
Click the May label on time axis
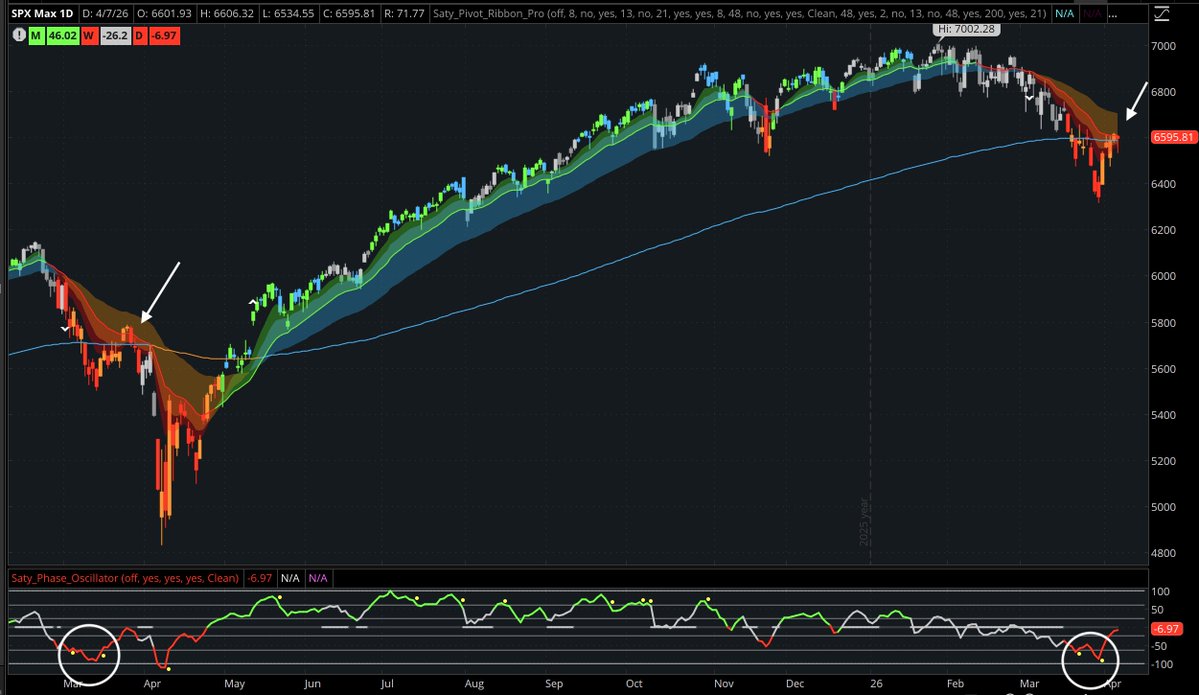234,684
